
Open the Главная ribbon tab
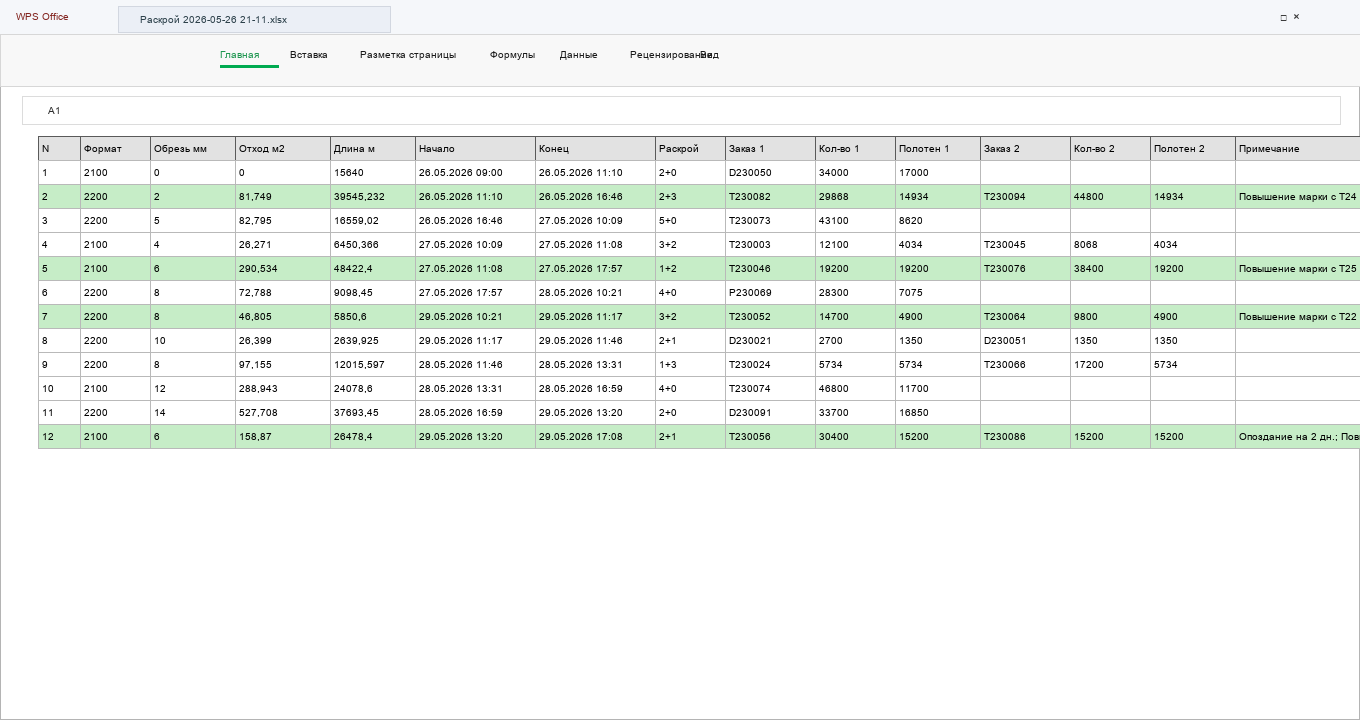240,55
